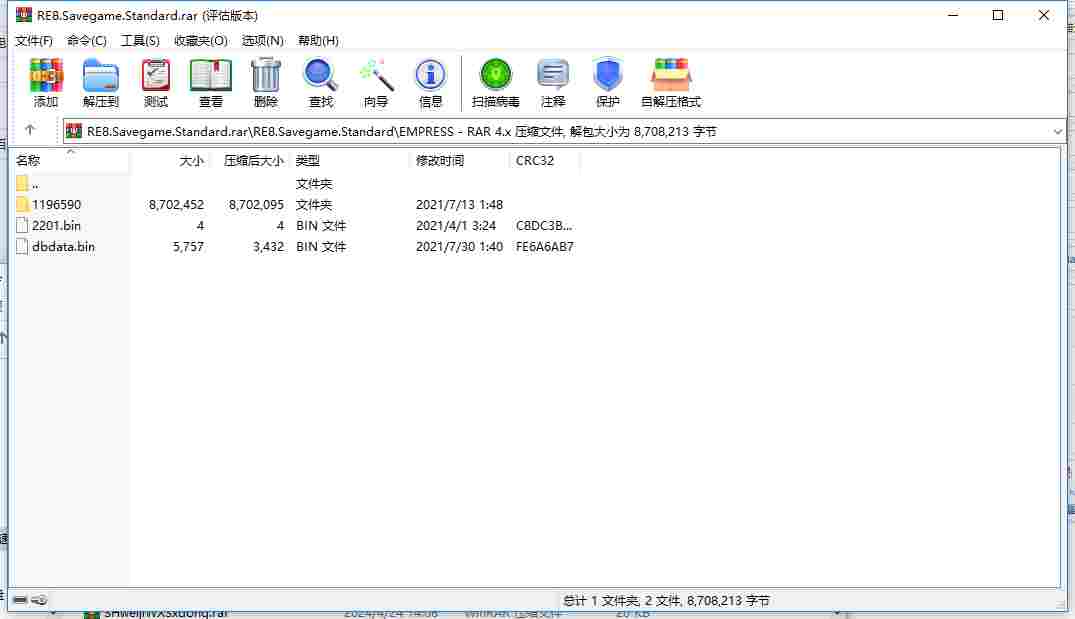1075x619 pixels.
Task: Click the key icon in status bar
Action: click(x=40, y=600)
